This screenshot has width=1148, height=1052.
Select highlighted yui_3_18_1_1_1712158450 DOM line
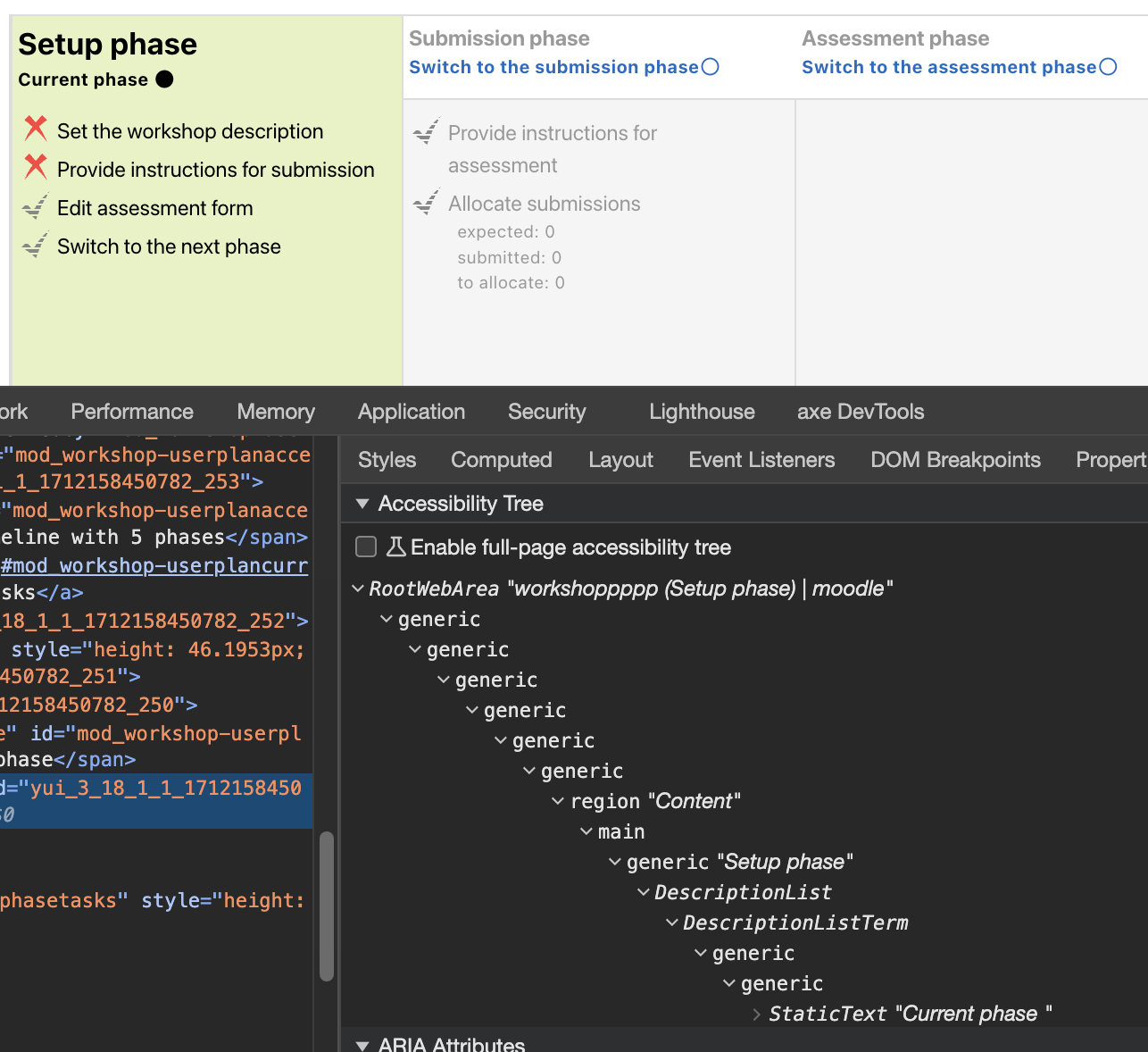156,801
